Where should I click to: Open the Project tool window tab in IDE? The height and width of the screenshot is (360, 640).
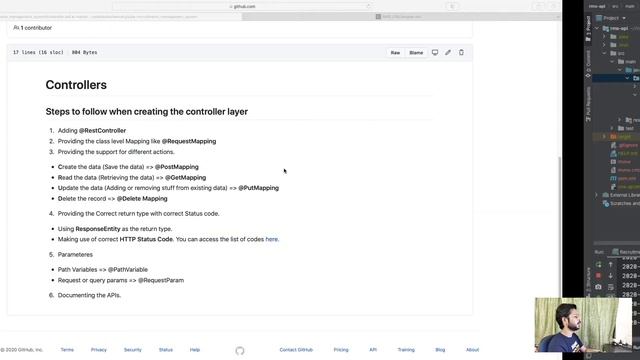coord(588,29)
